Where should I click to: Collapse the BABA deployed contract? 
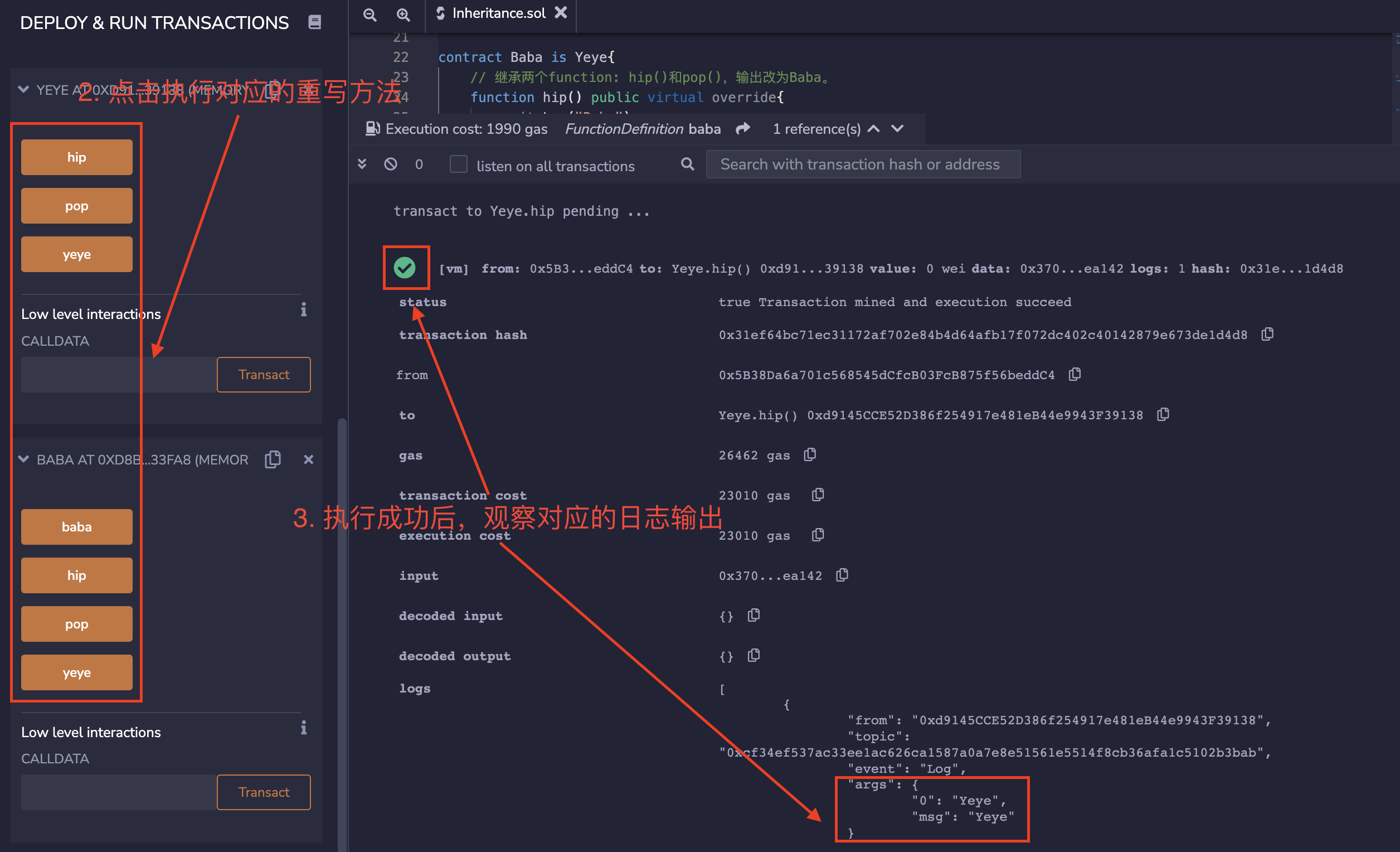pos(24,459)
